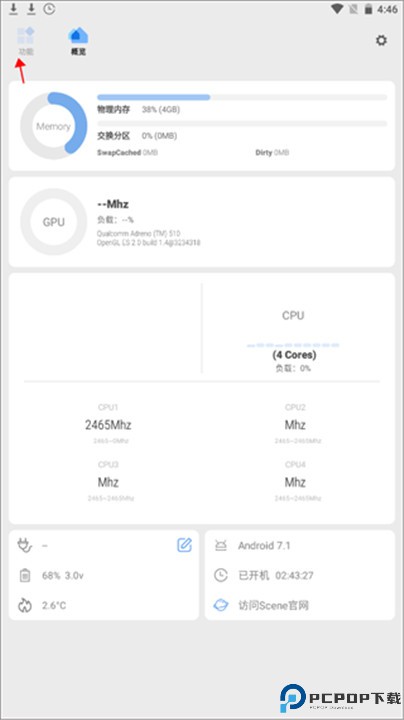Tap the CPU1 2465Mhz frequency entry

tap(108, 424)
